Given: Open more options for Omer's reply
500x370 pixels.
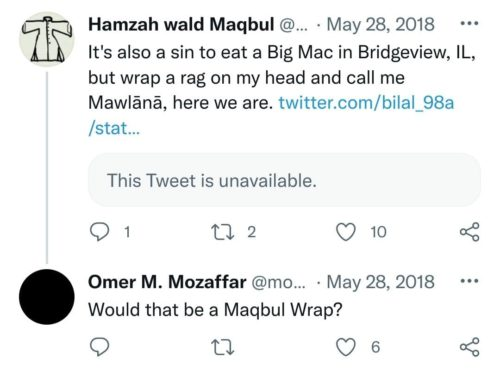Looking at the screenshot, I should click(x=469, y=281).
